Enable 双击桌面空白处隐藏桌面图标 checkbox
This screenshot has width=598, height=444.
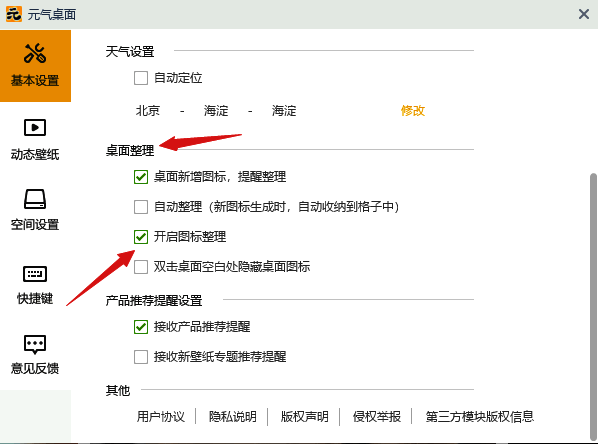pos(141,267)
